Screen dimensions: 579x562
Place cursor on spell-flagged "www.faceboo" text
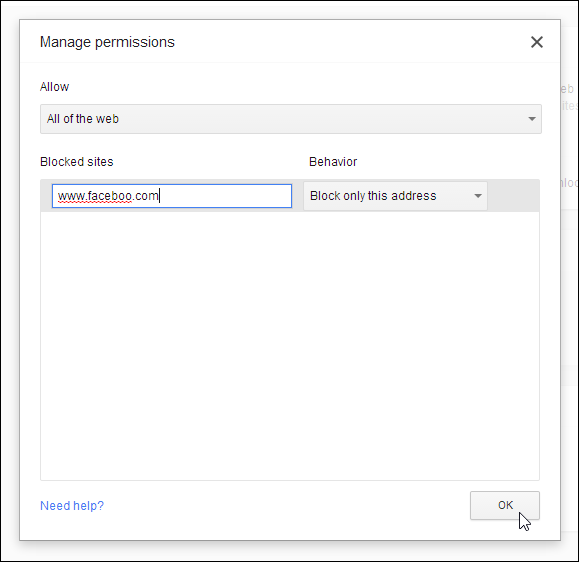point(95,196)
